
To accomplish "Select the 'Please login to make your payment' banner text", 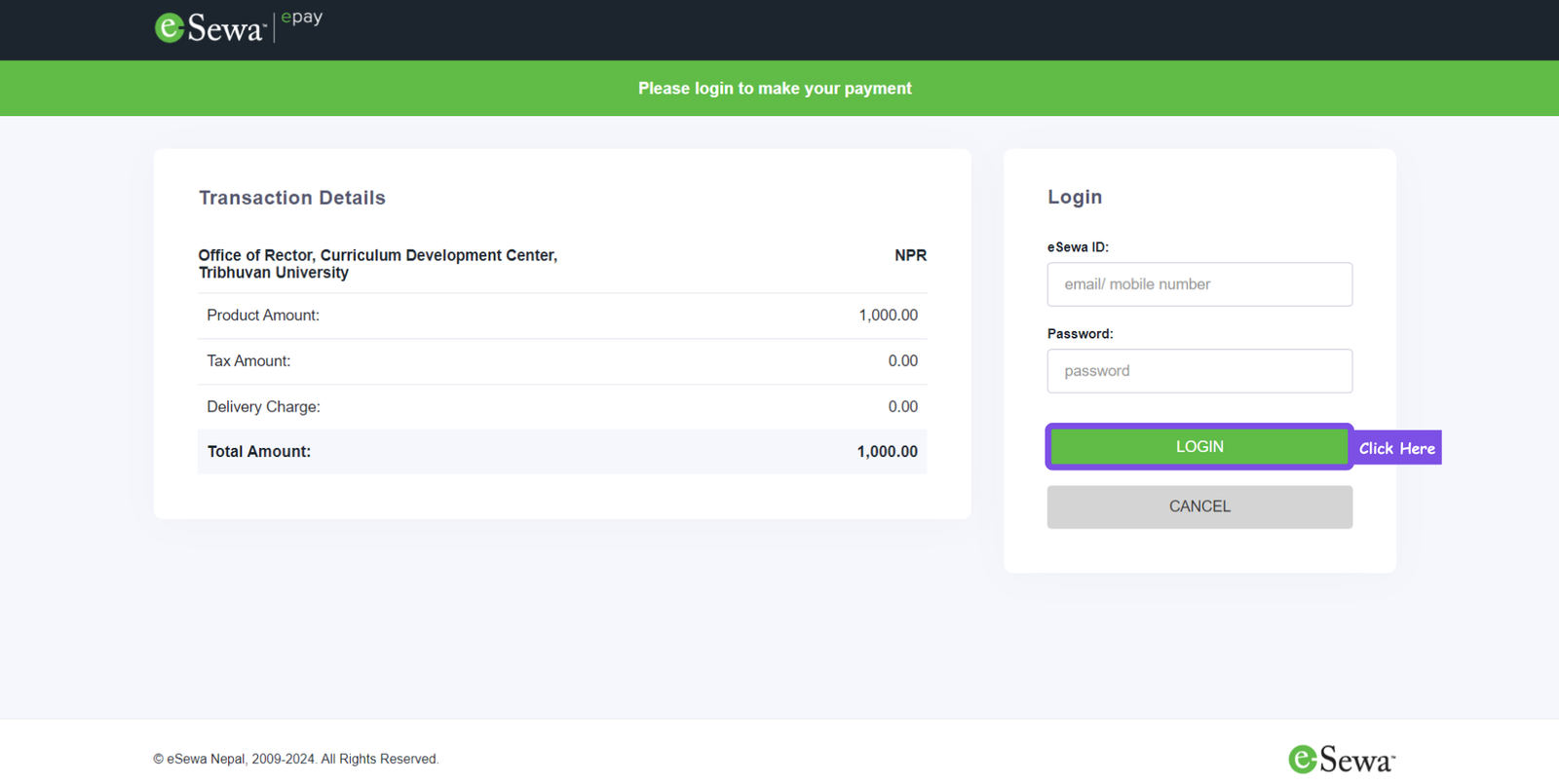I will tap(775, 89).
